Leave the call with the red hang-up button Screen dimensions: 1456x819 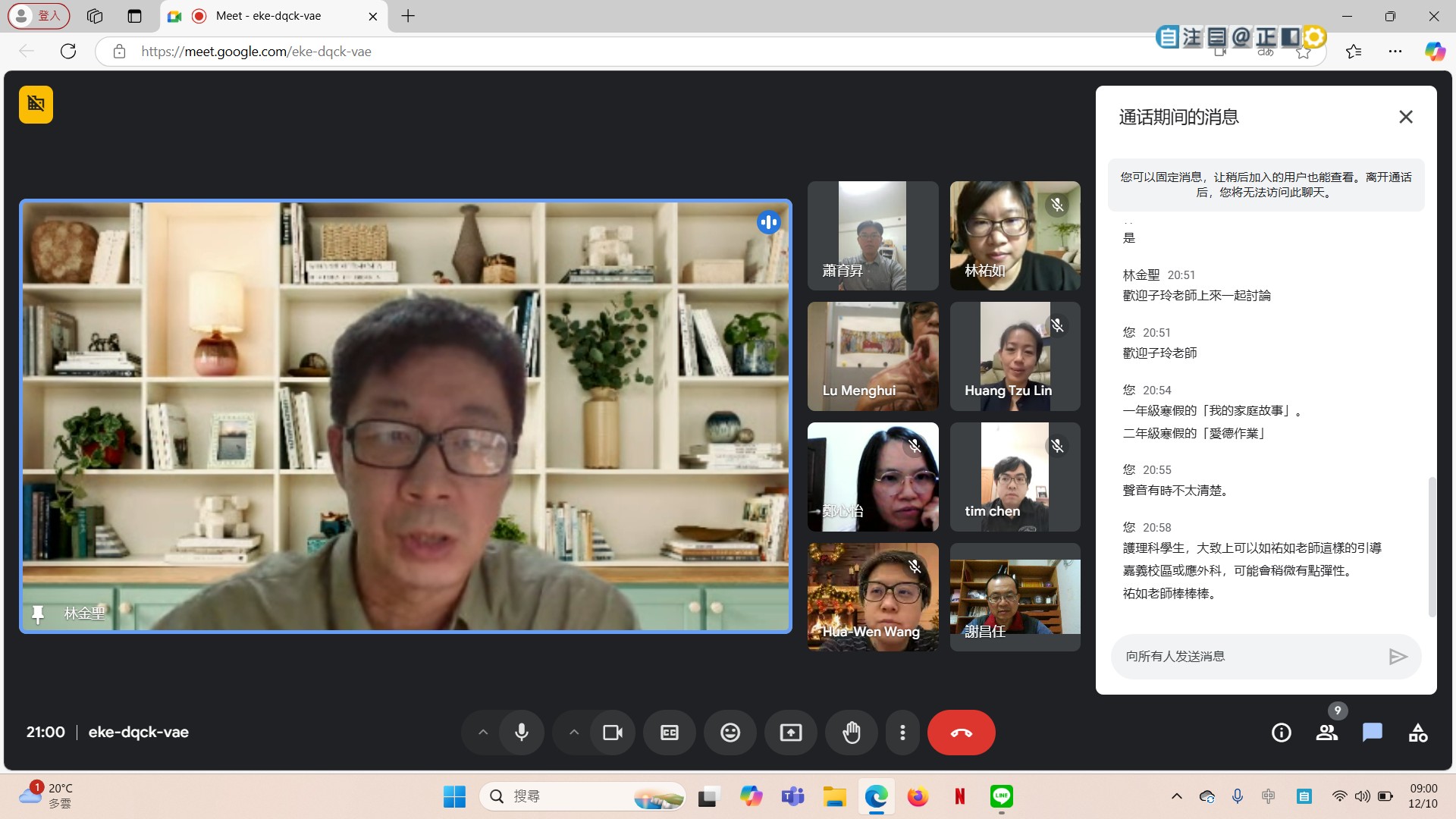click(962, 733)
